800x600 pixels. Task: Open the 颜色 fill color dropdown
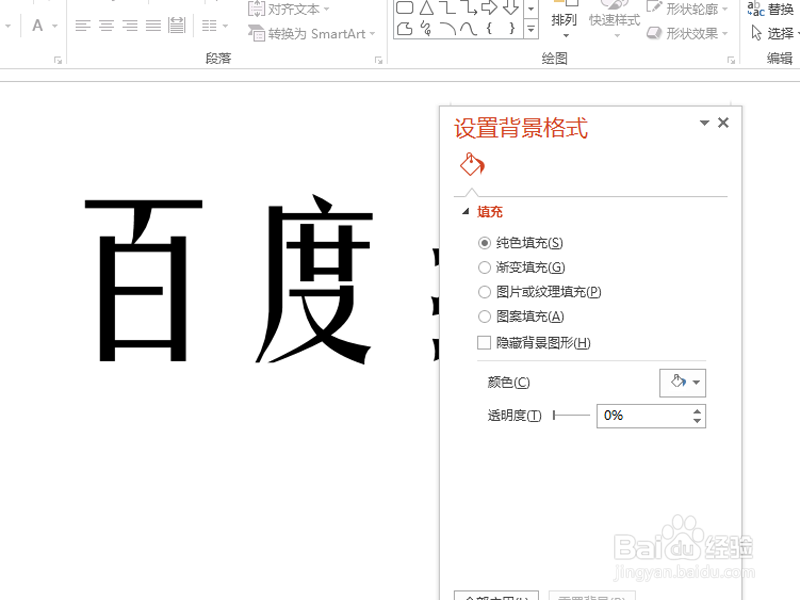click(683, 383)
